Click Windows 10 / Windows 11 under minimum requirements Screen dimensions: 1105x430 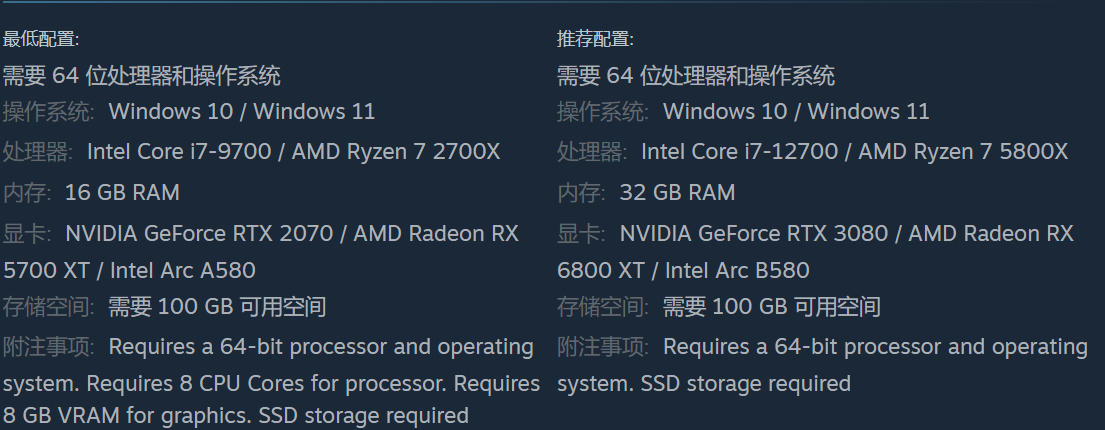tap(241, 111)
